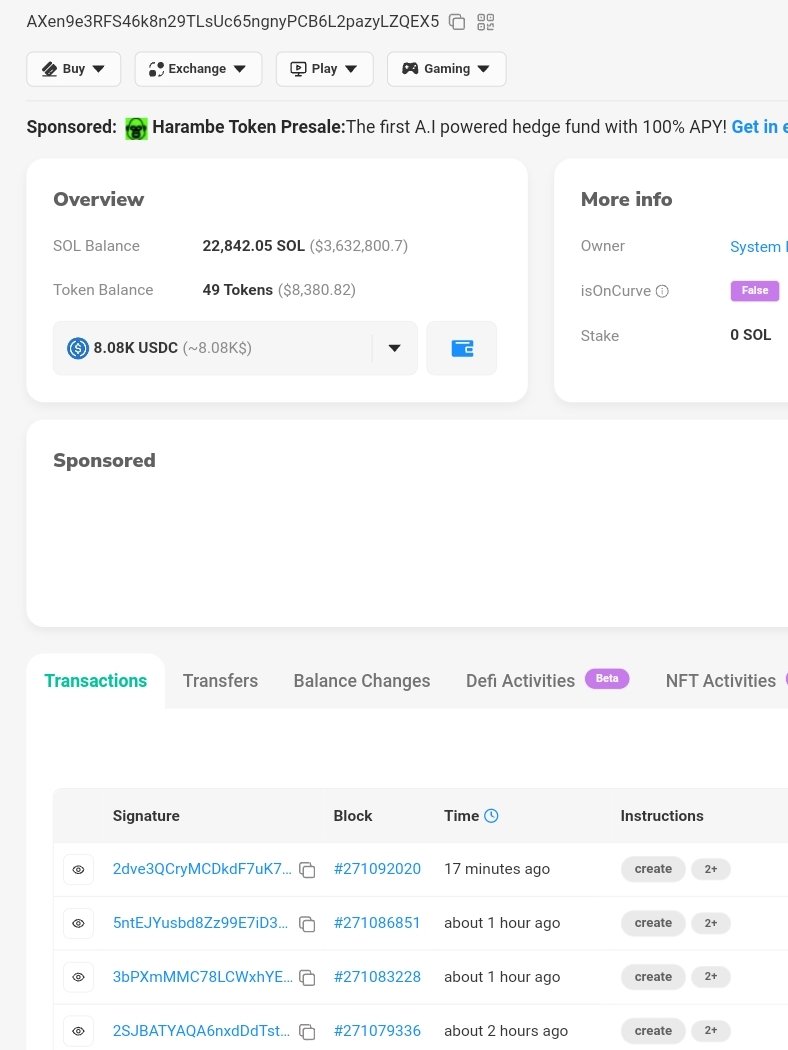Open transaction 2dve3QCryMCDkdF7uK7...

202,869
